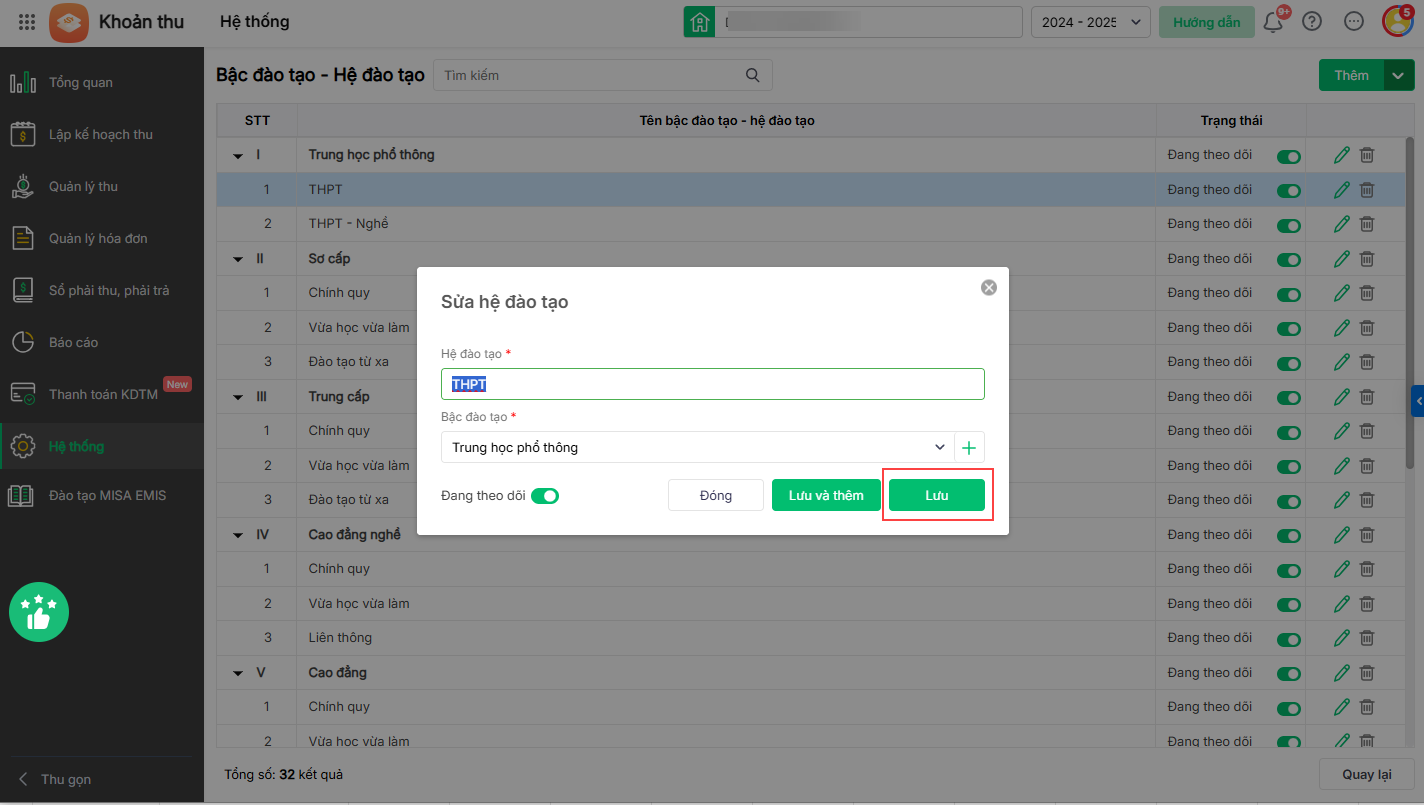Viewport: 1424px width, 805px height.
Task: Click the thumbs-up feedback icon
Action: (39, 612)
